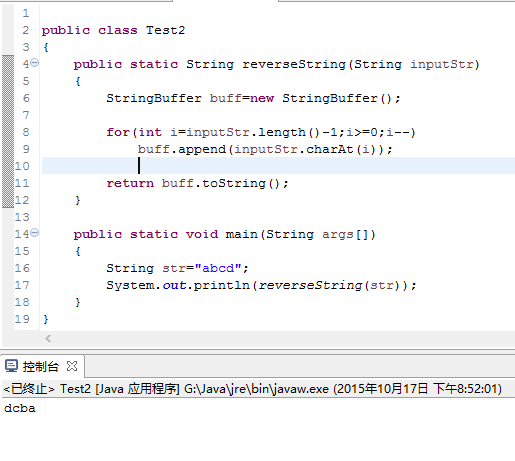Viewport: 515px width, 461px height.
Task: Click println on line 17
Action: [222, 285]
